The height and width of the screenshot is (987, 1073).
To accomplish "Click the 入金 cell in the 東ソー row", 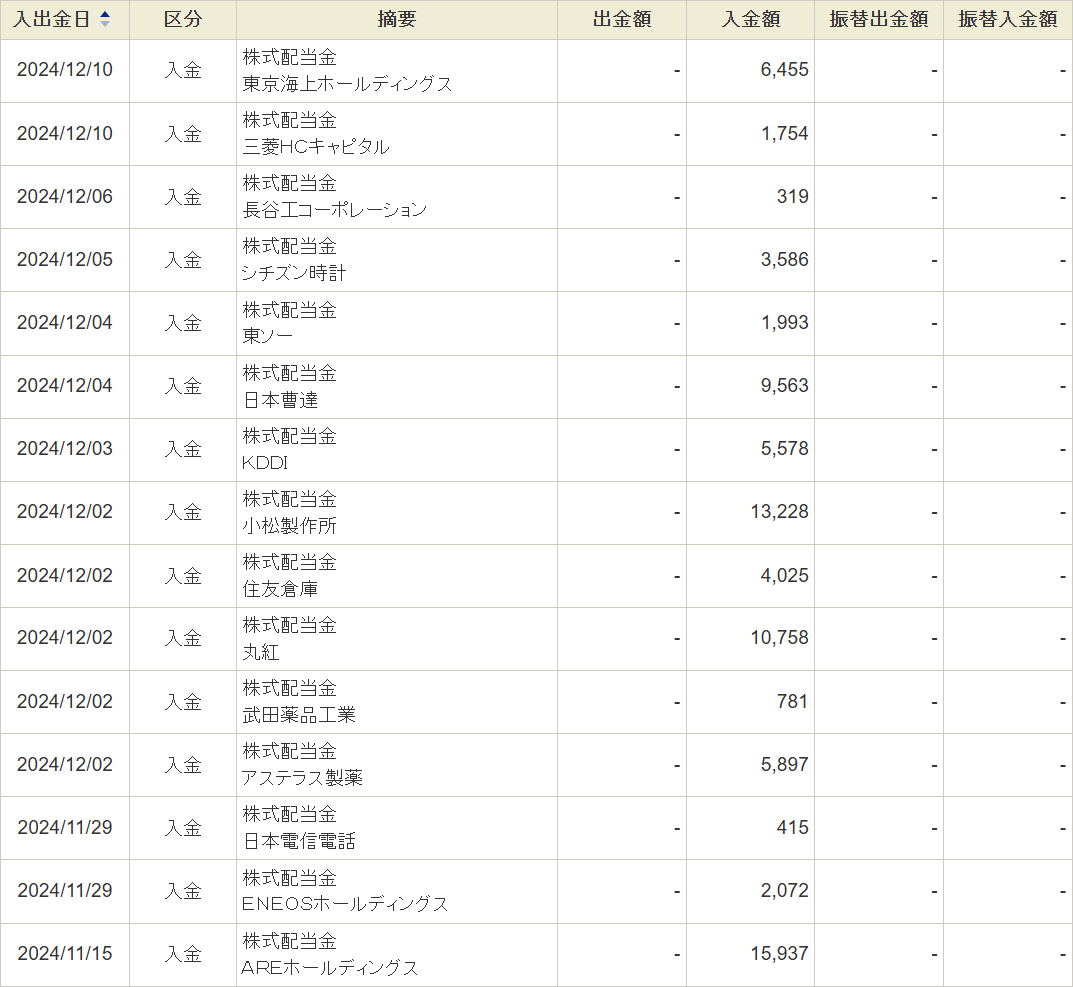I will pyautogui.click(x=183, y=323).
